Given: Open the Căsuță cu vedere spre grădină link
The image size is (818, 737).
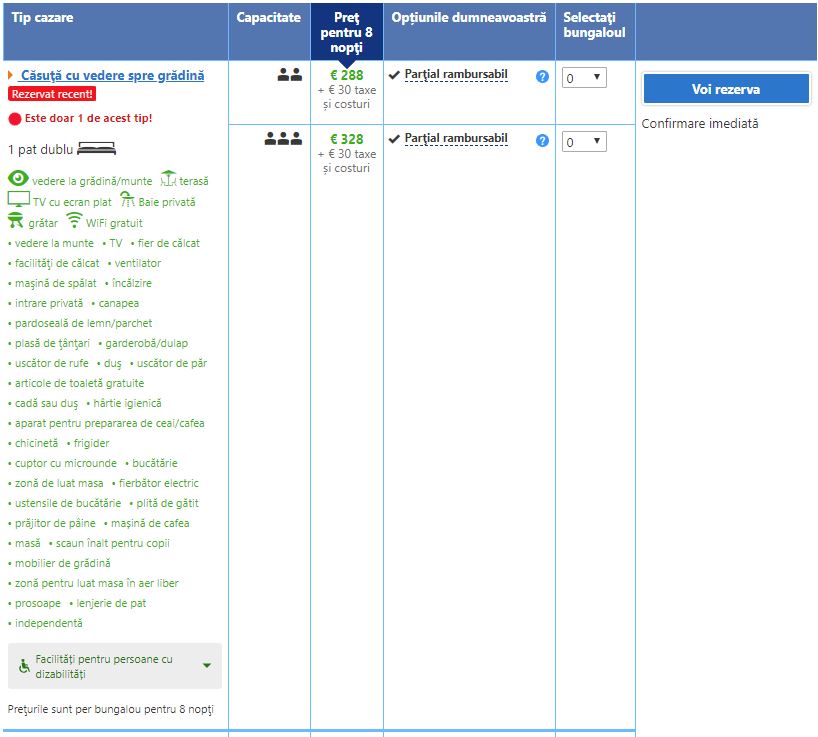Looking at the screenshot, I should (x=112, y=75).
